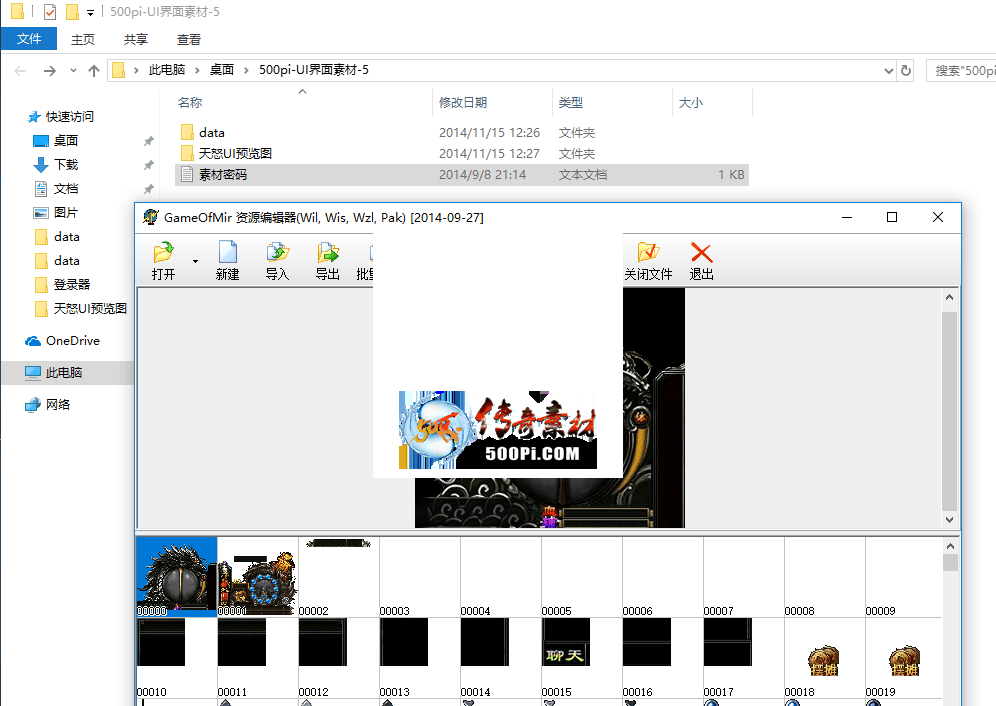Viewport: 996px width, 706px height.
Task: Open the recent locations dropdown in Explorer
Action: point(73,71)
